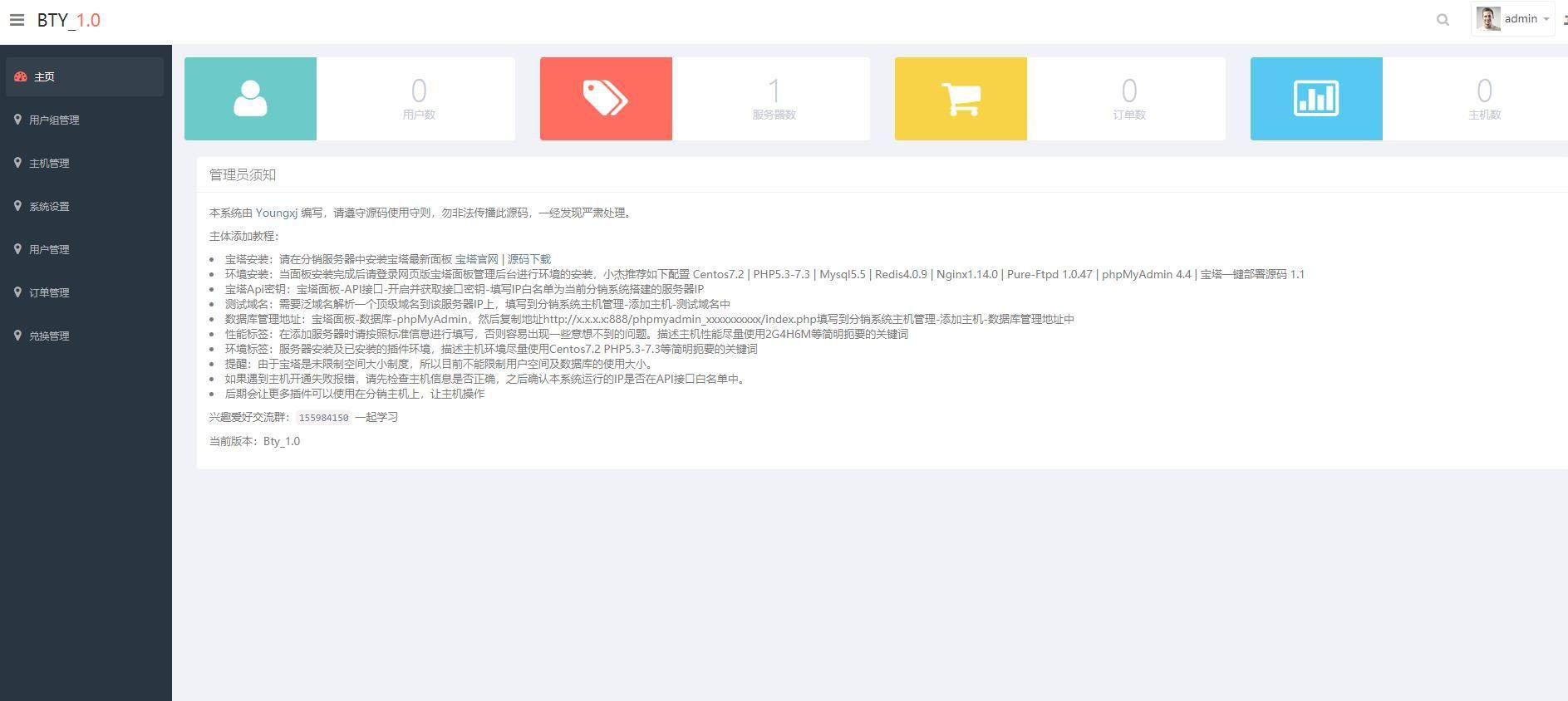Click the 测试域名 bullet line
1568x701 pixels.
point(478,304)
